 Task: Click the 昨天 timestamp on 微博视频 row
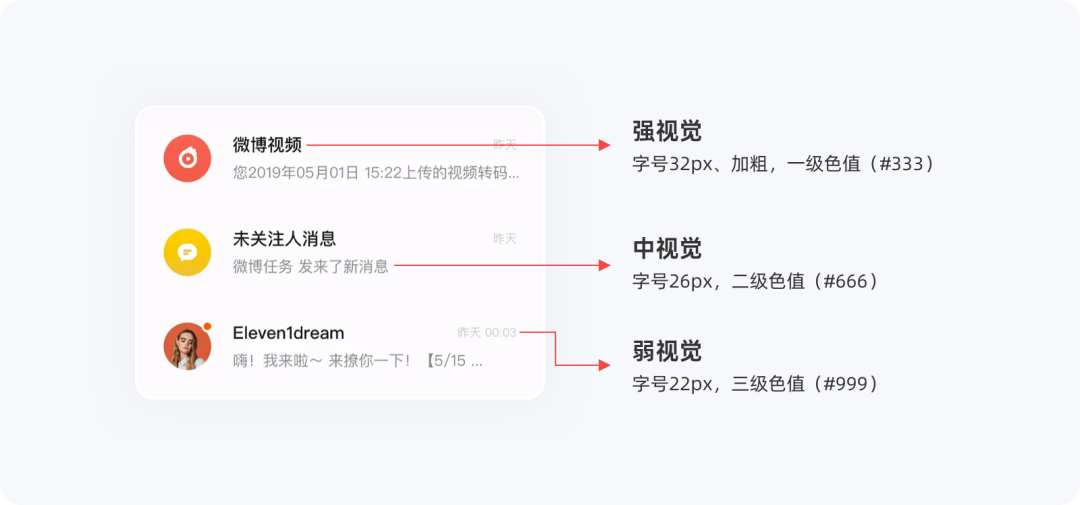coord(505,145)
